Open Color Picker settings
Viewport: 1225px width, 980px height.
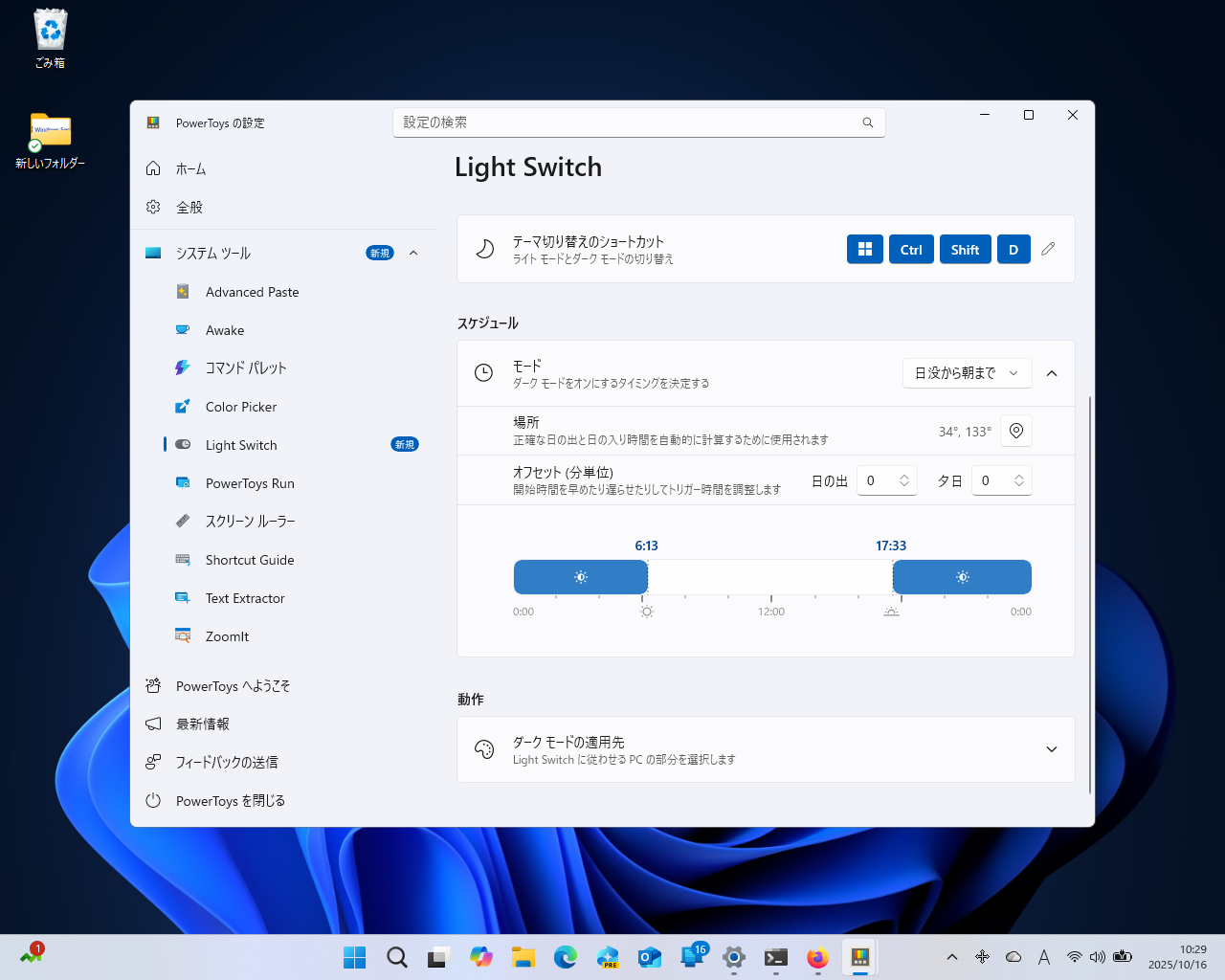click(x=242, y=406)
